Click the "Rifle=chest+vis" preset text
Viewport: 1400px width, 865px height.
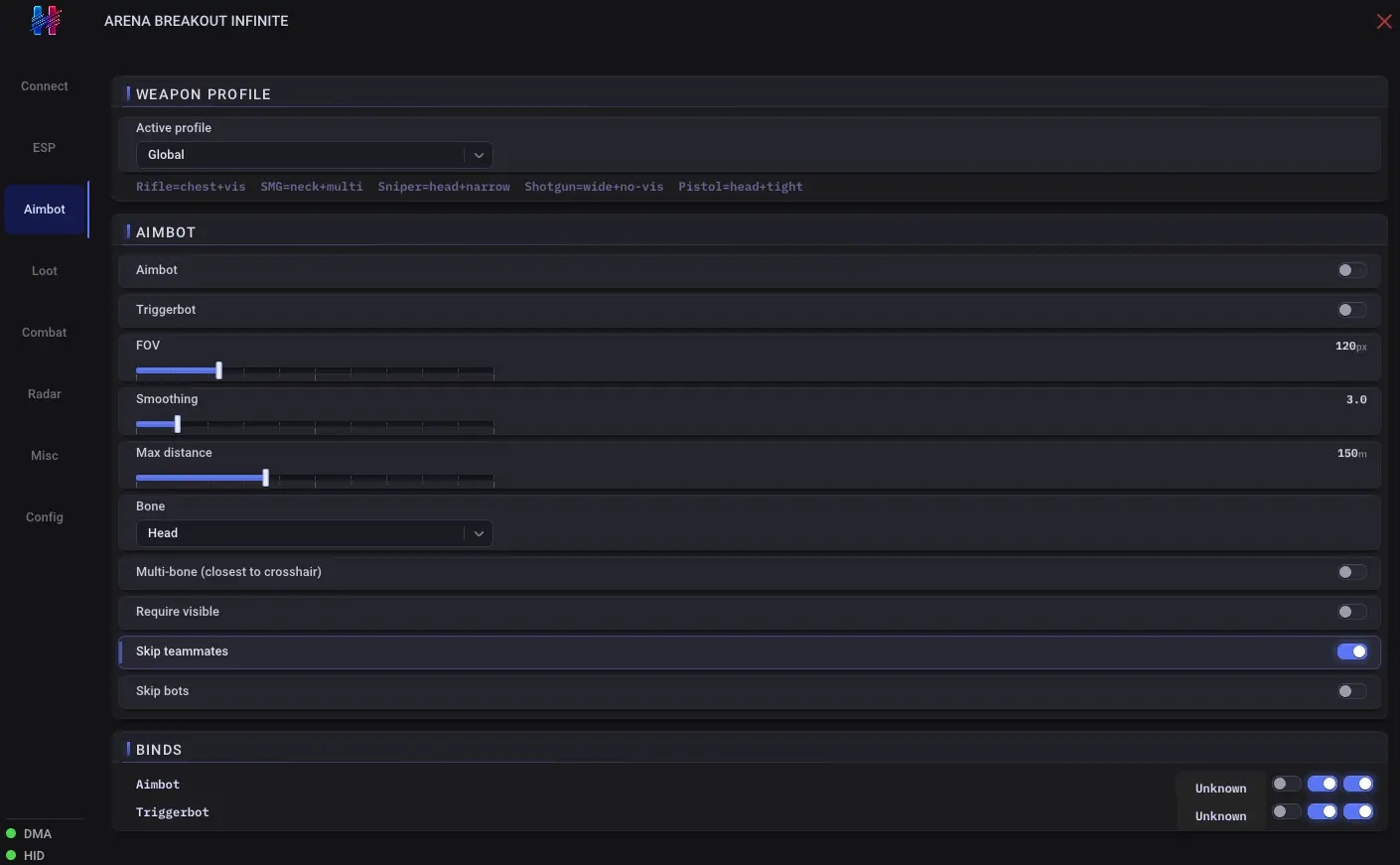click(x=191, y=187)
